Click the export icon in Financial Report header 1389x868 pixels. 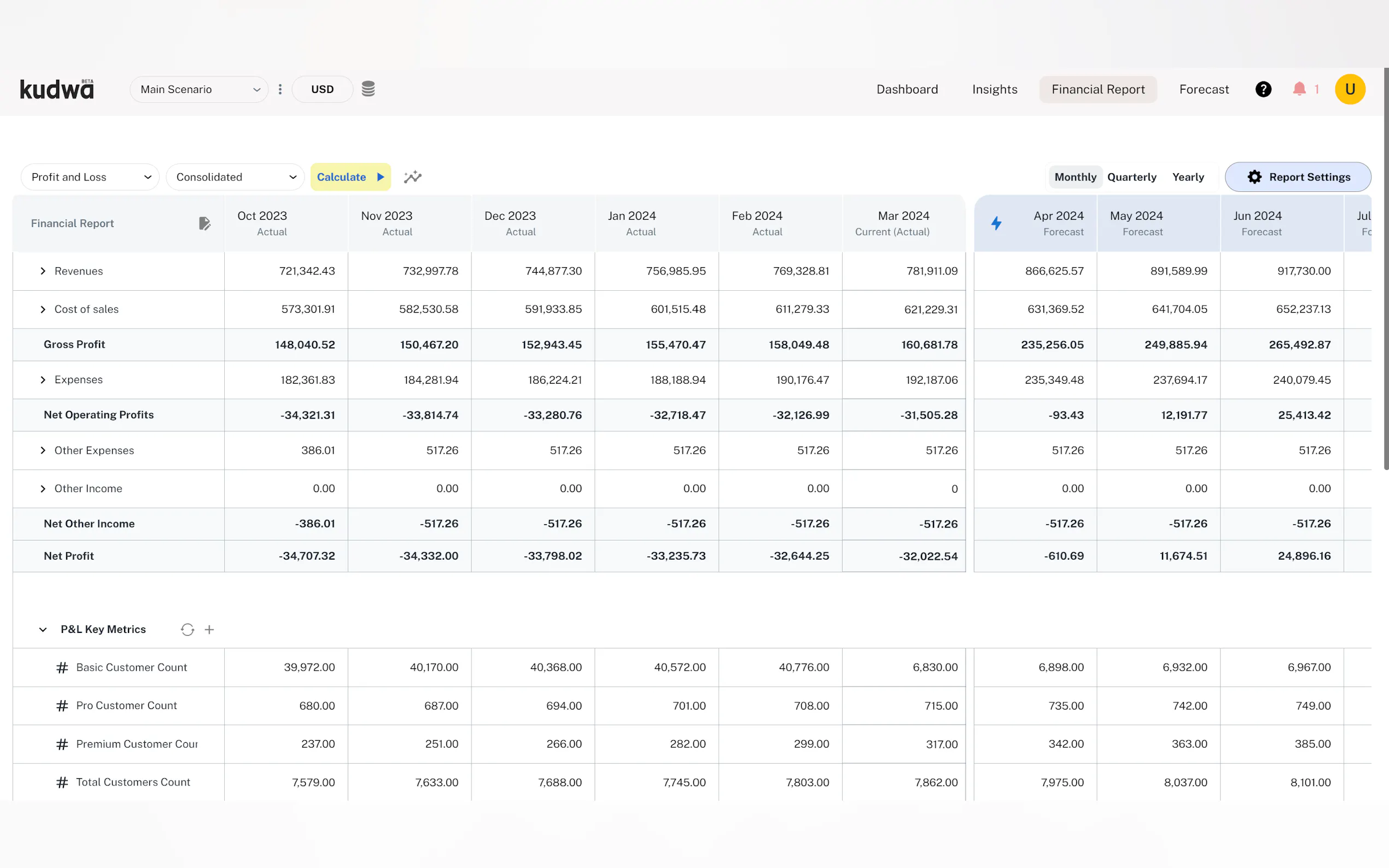205,224
